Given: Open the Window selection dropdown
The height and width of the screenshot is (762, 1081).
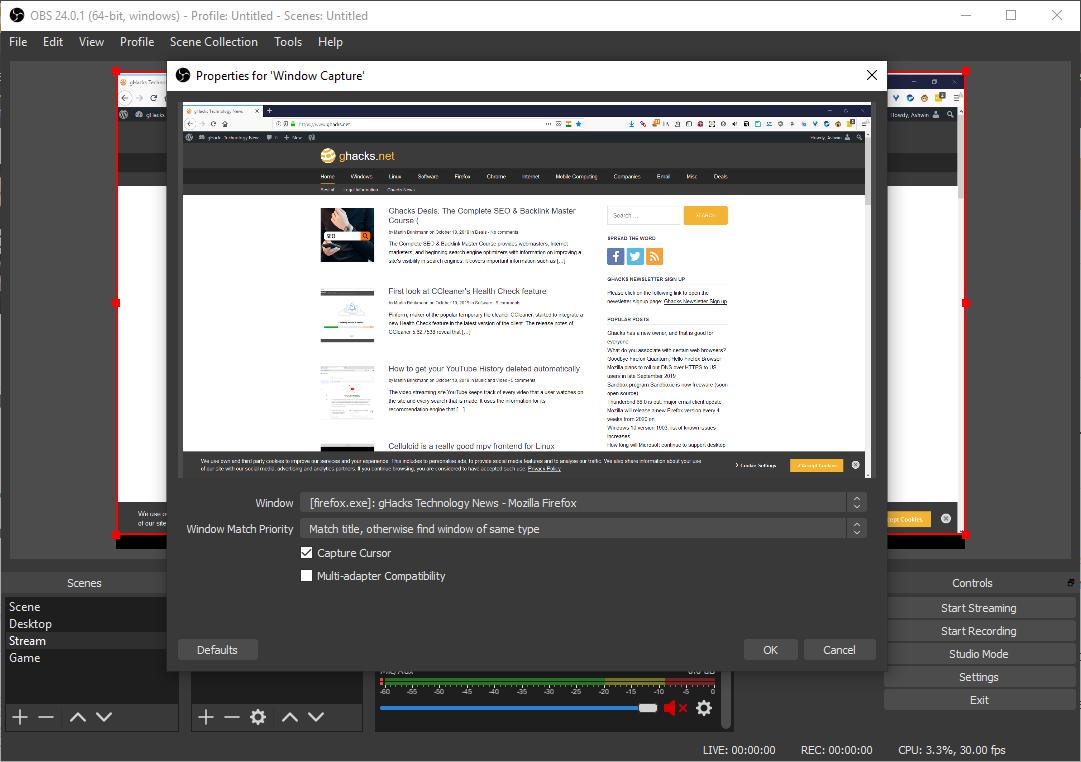Looking at the screenshot, I should click(x=583, y=503).
